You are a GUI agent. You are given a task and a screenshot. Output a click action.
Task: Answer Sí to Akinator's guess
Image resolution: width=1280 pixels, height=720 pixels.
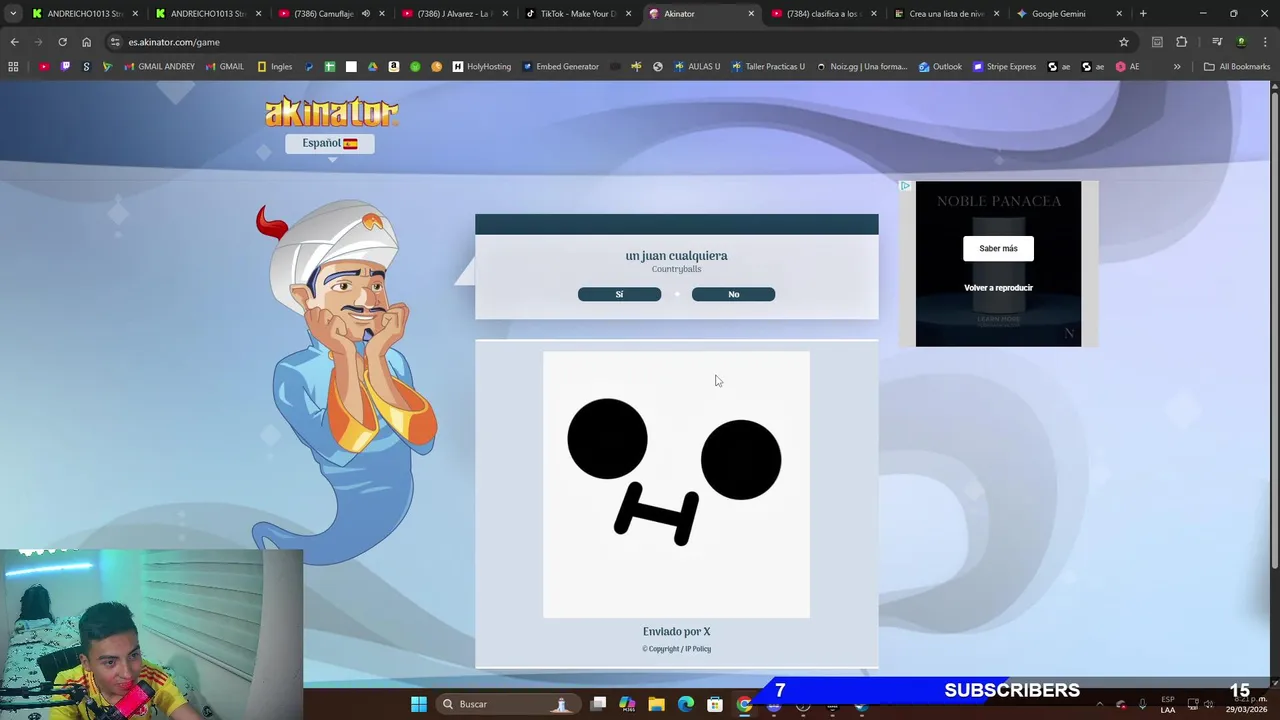click(x=619, y=294)
